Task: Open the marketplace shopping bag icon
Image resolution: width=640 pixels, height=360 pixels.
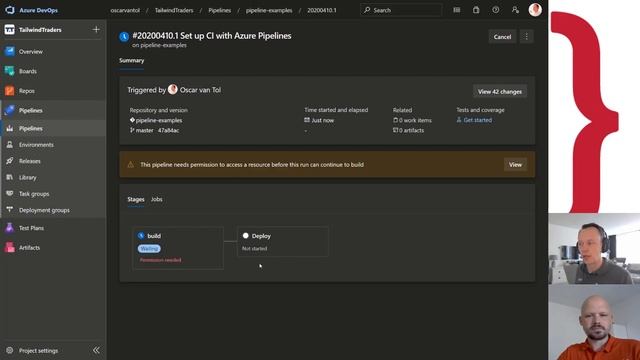Action: pyautogui.click(x=476, y=10)
